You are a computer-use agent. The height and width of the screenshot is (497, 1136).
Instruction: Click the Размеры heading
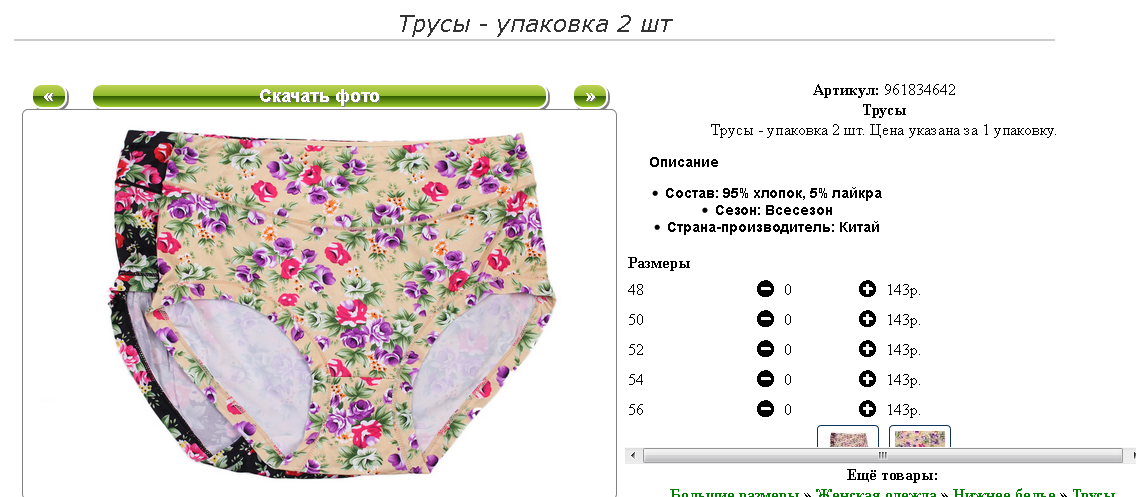pyautogui.click(x=659, y=263)
